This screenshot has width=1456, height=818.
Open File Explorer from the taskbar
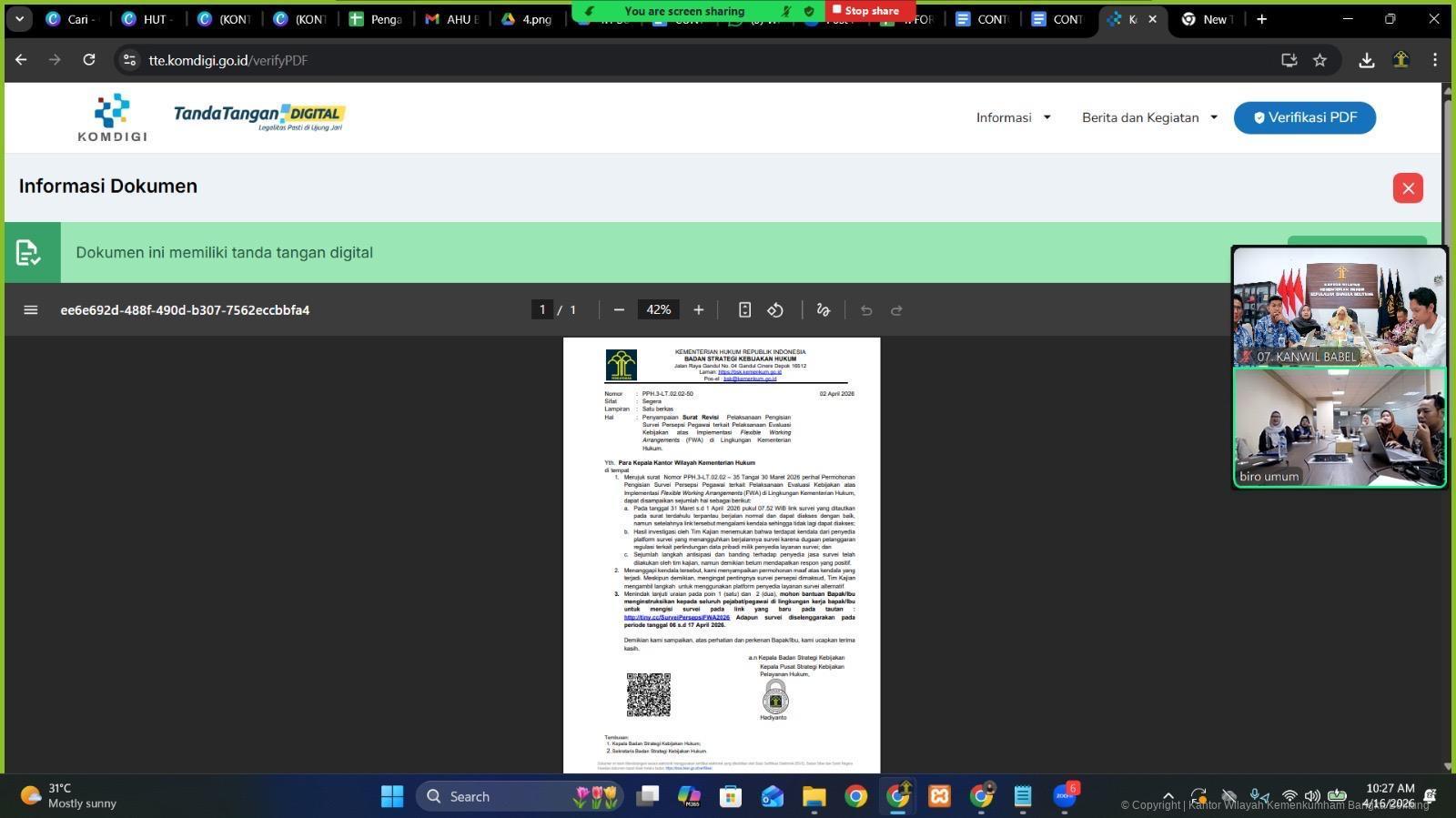click(x=814, y=797)
